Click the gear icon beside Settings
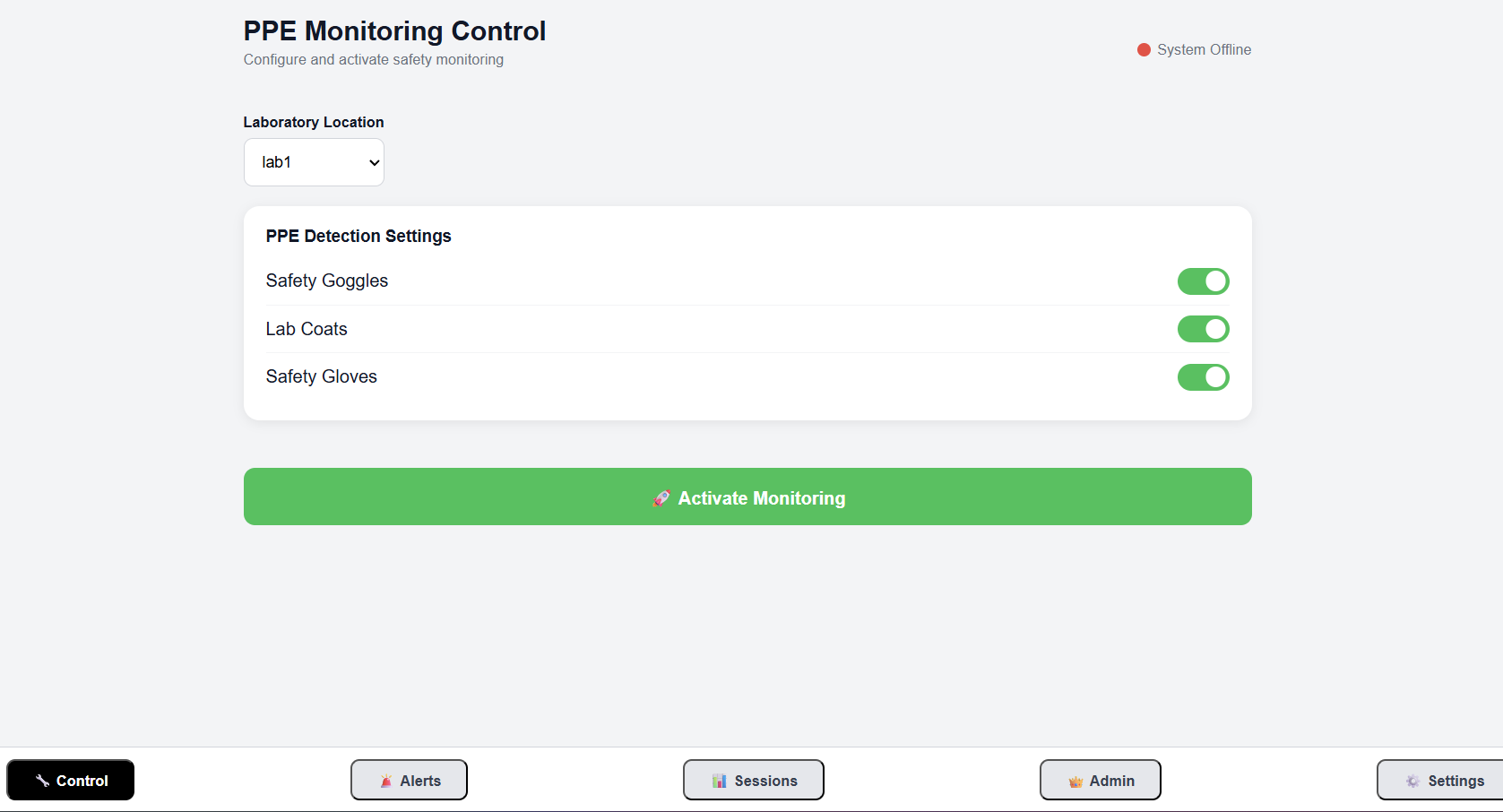 pos(1412,781)
